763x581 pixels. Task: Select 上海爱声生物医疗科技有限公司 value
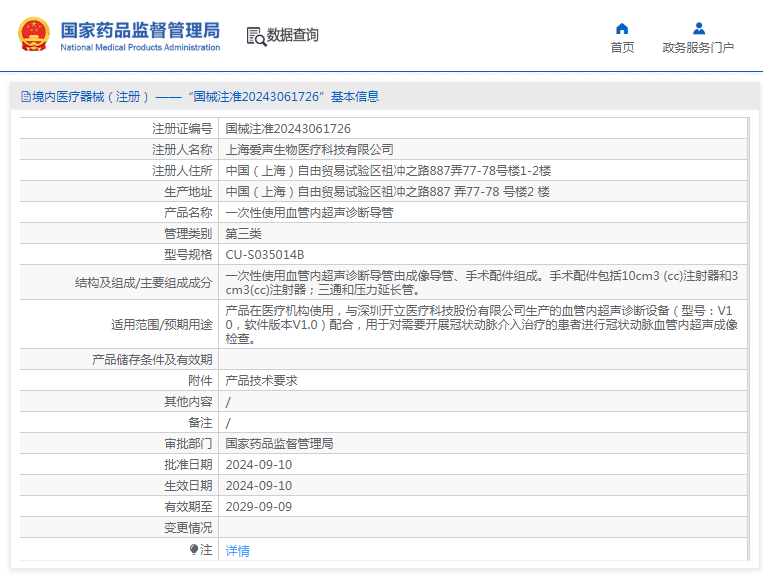coord(309,149)
